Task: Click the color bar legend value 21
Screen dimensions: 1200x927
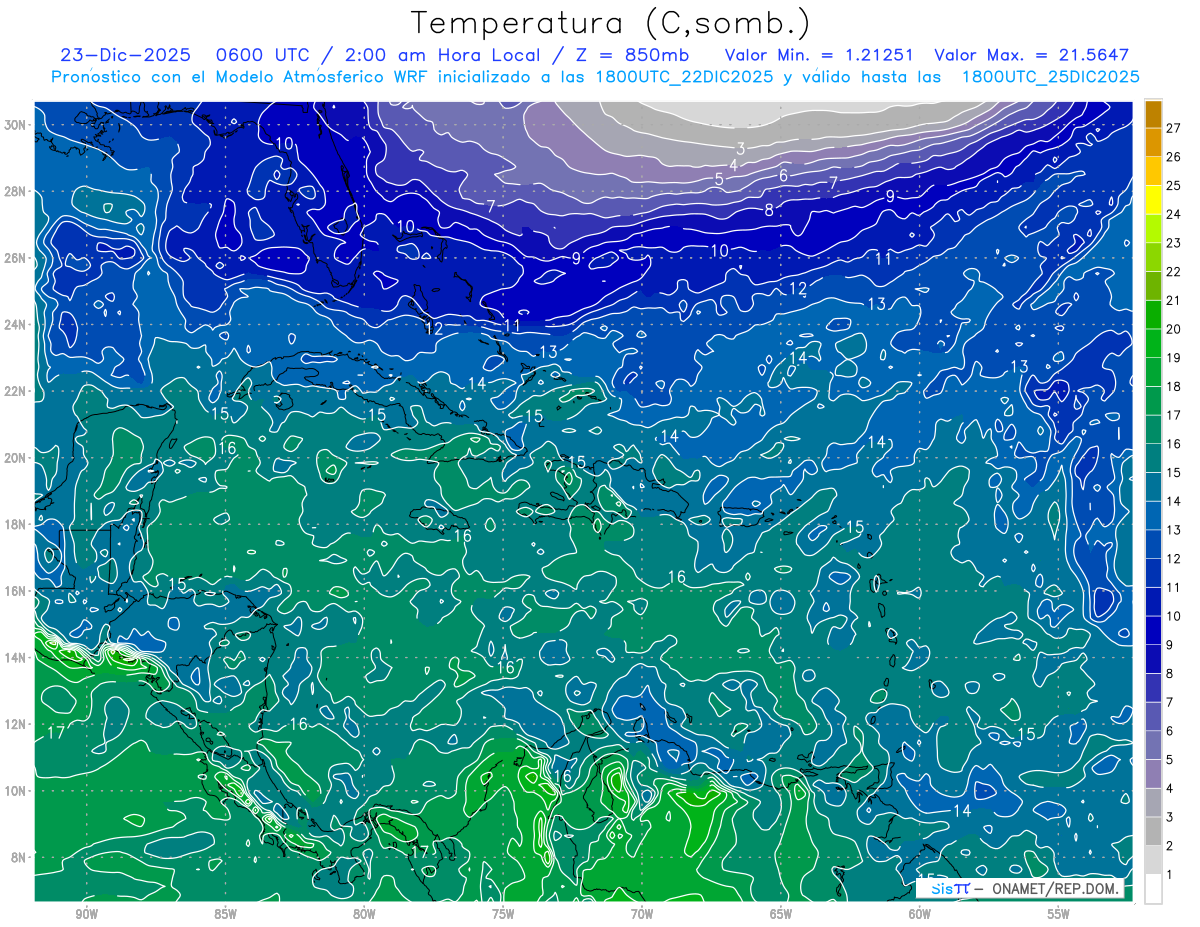Action: coord(1173,300)
